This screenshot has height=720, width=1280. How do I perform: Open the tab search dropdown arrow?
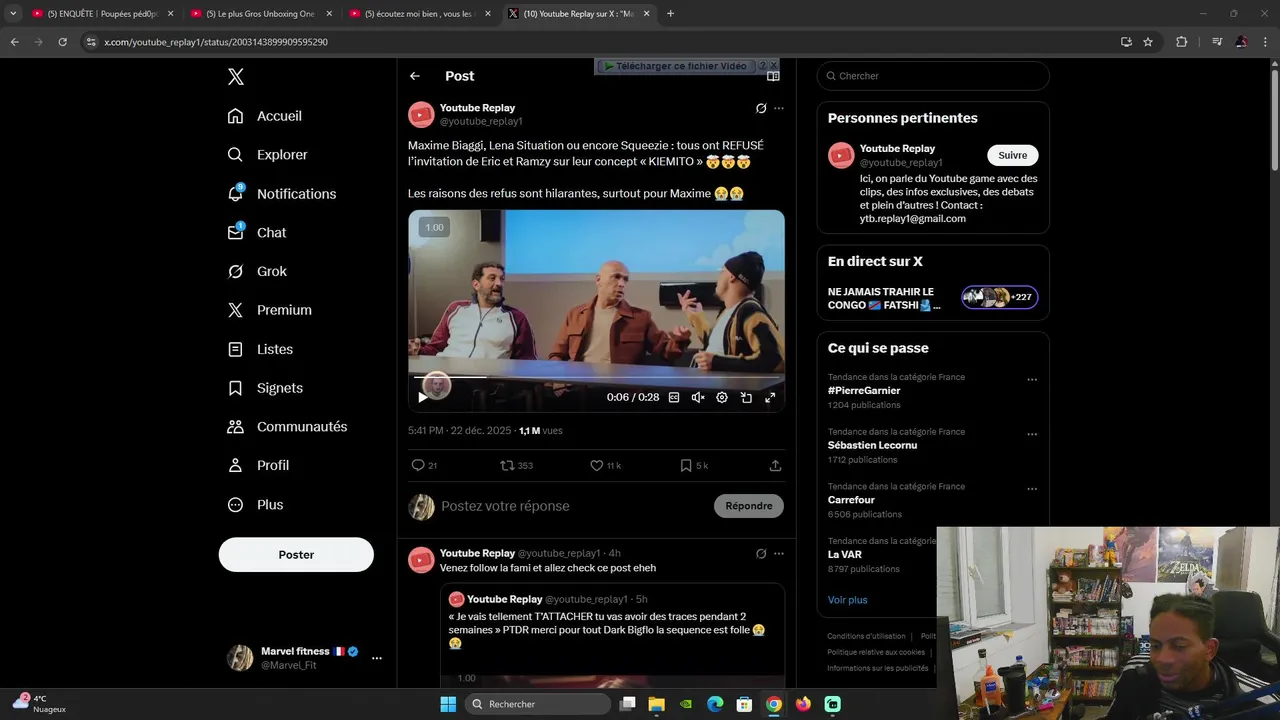click(12, 14)
